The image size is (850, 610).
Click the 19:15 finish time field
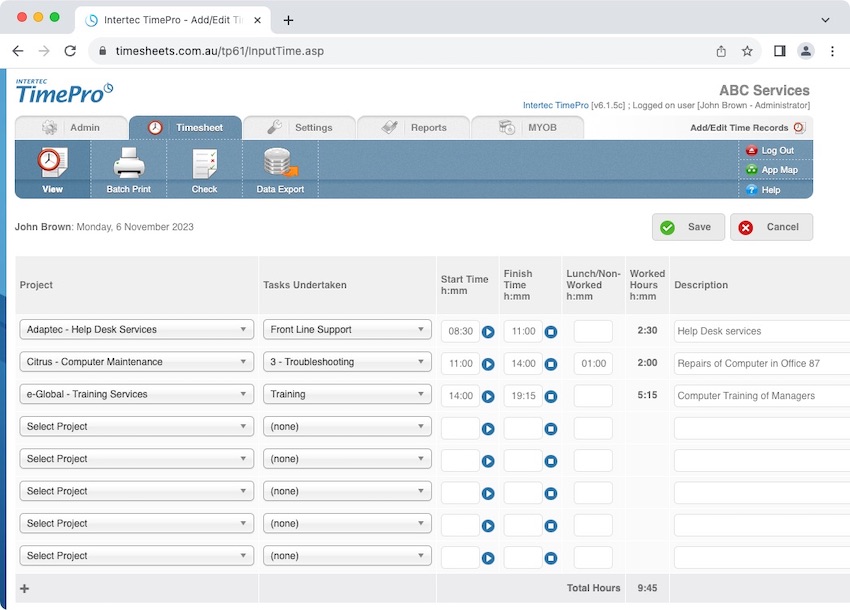[x=523, y=396]
